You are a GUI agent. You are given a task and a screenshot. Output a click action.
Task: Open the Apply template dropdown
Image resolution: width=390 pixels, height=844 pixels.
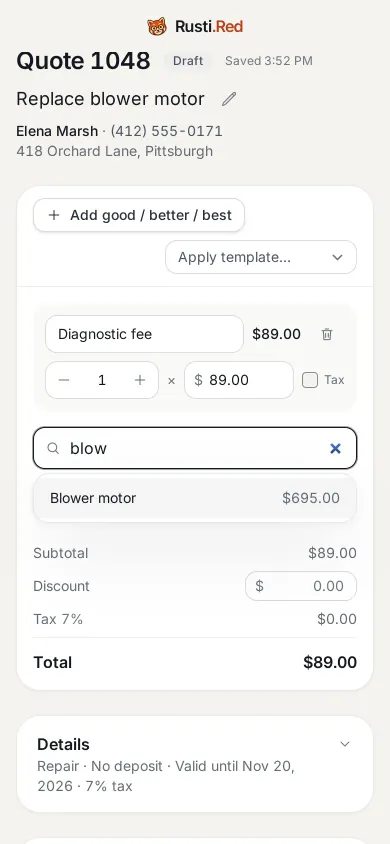click(261, 257)
